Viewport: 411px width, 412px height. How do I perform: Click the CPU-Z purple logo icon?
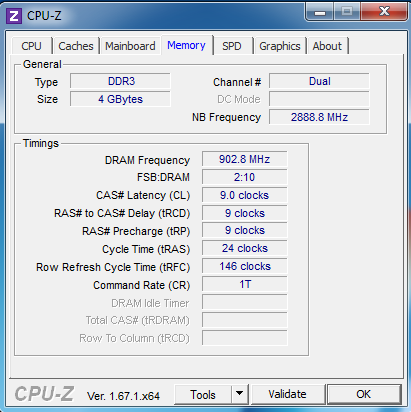pos(14,16)
